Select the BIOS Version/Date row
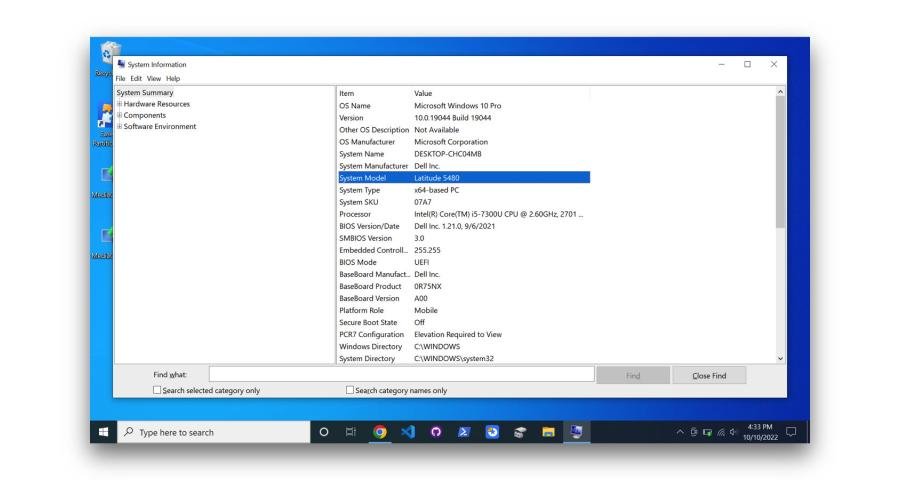The image size is (900, 480). (x=464, y=226)
